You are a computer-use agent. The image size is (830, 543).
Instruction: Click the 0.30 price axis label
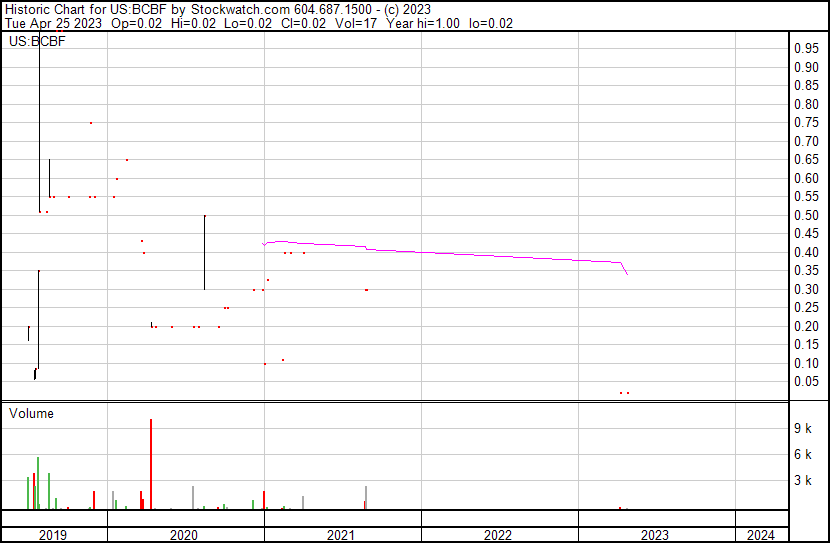click(806, 289)
